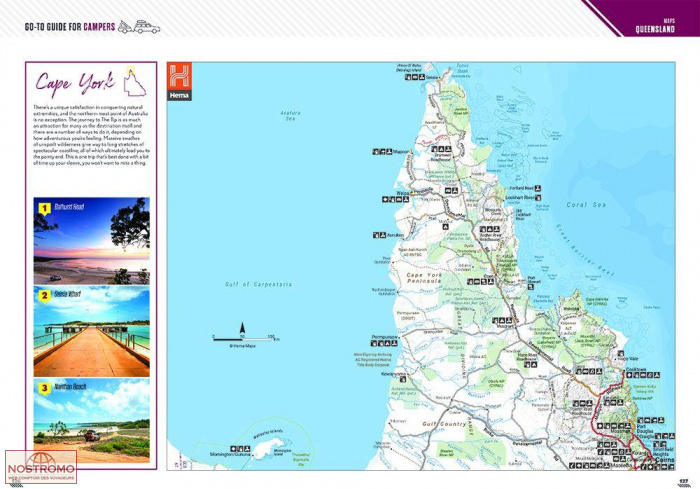
Task: Click the Queensland outline icon beside Cape York
Action: tap(134, 81)
